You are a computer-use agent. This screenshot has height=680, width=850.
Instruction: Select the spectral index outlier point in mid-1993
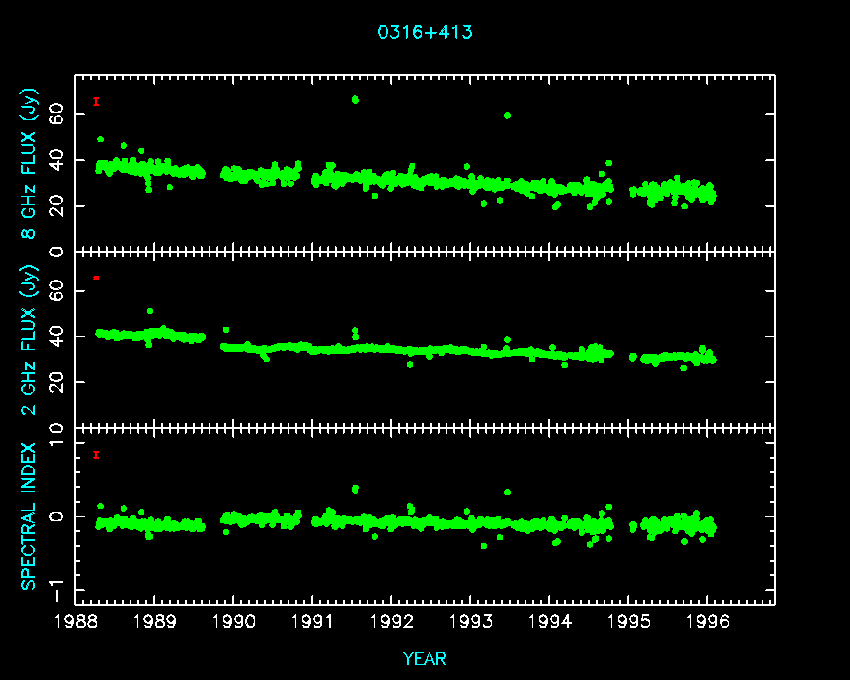[508, 492]
